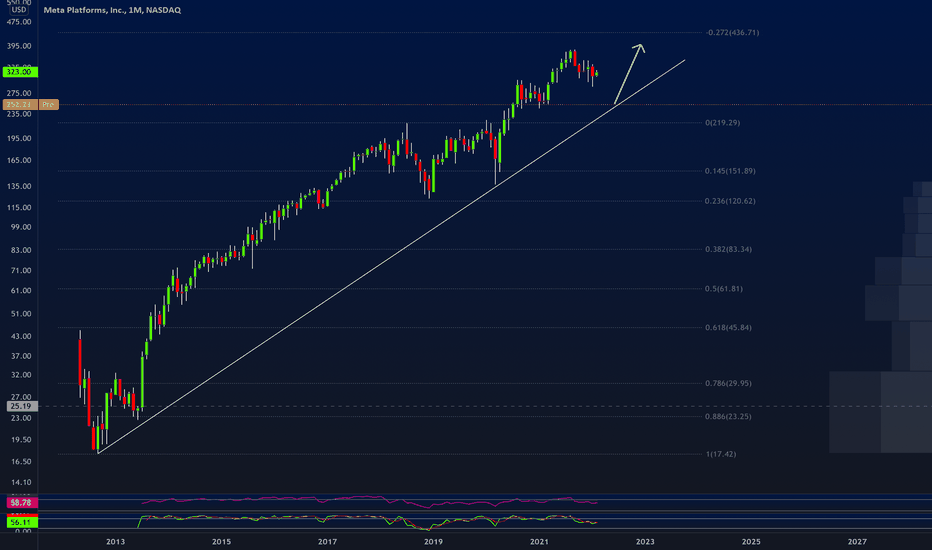Click 14.10 on the price axis
Image resolution: width=932 pixels, height=550 pixels.
pyautogui.click(x=21, y=482)
